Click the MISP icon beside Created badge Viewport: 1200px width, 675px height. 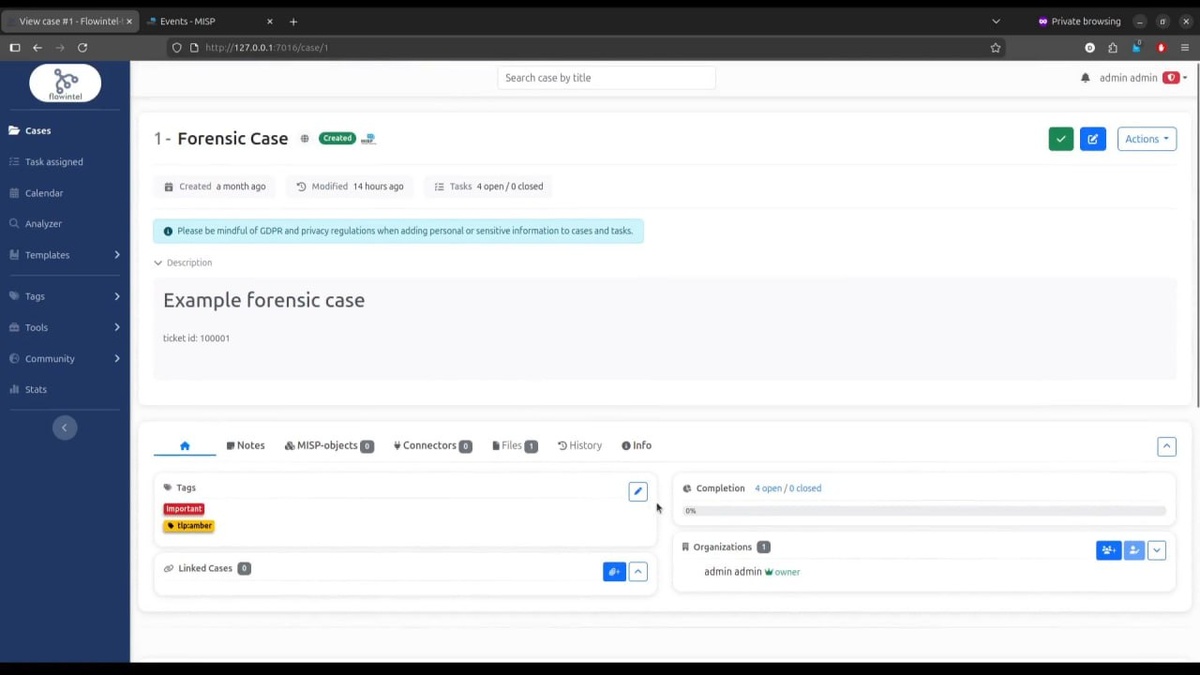[368, 139]
